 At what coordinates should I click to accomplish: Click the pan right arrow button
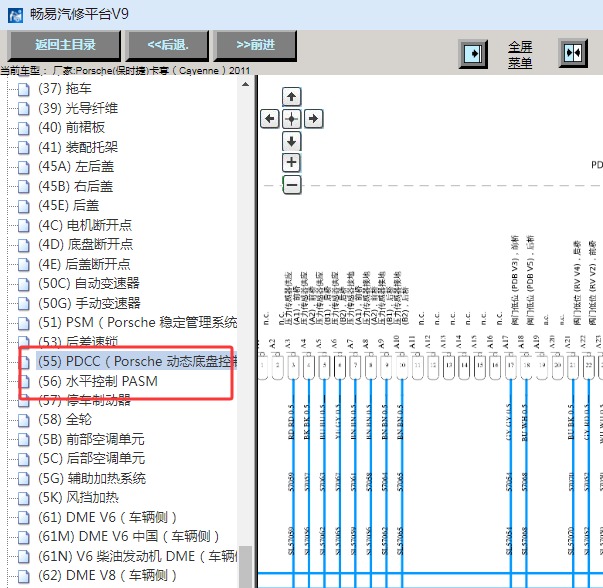click(x=313, y=118)
